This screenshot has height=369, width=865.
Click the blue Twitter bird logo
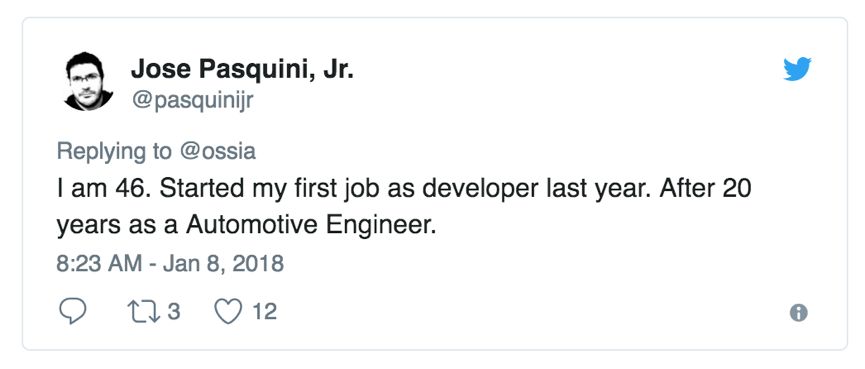pyautogui.click(x=797, y=69)
